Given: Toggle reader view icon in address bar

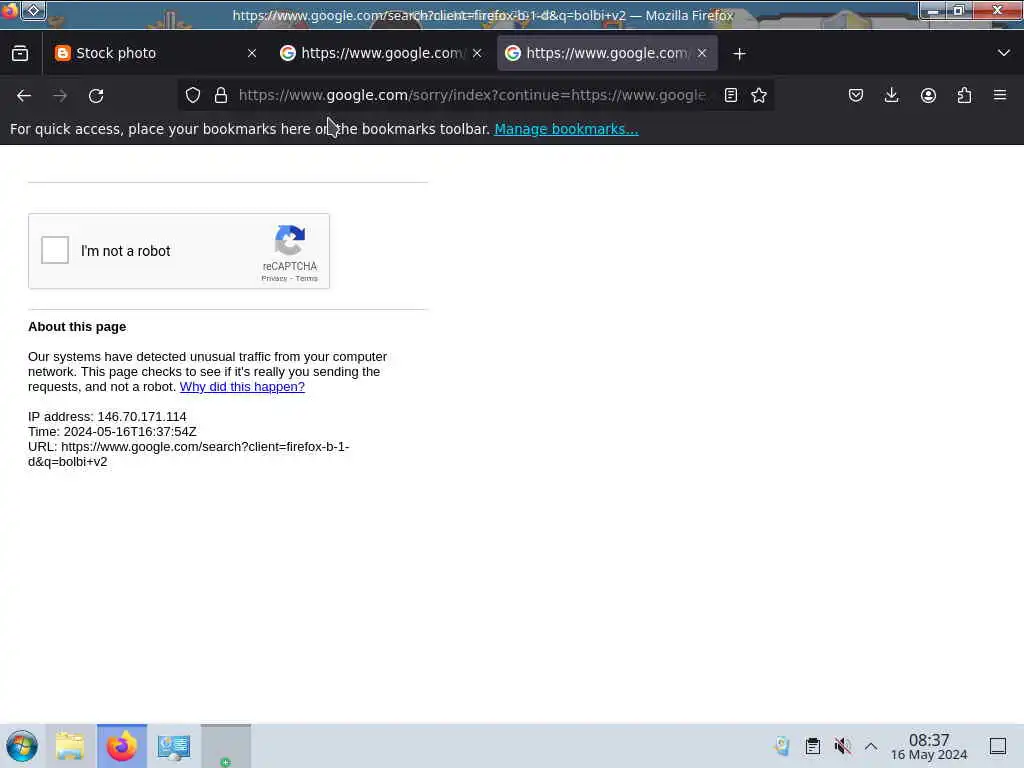Looking at the screenshot, I should (731, 95).
